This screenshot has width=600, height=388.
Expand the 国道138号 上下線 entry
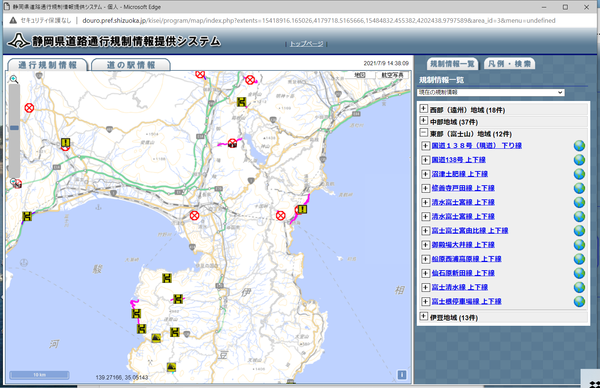(425, 160)
